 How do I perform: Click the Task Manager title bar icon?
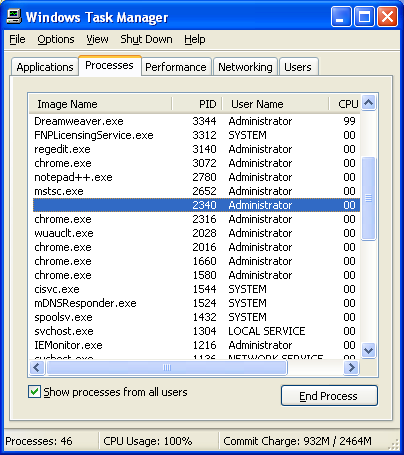[14, 16]
